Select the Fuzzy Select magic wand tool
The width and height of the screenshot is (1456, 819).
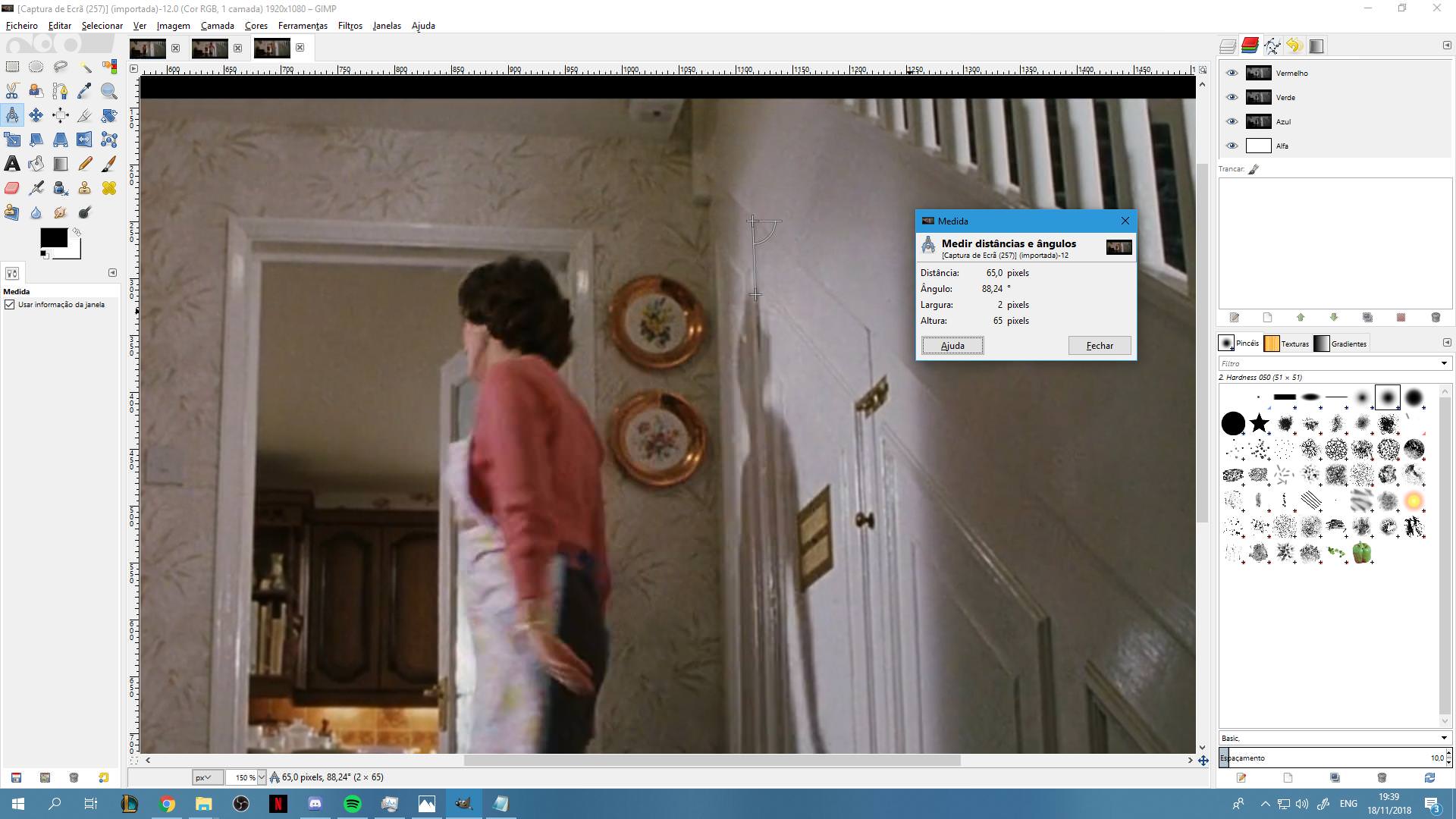(x=85, y=67)
